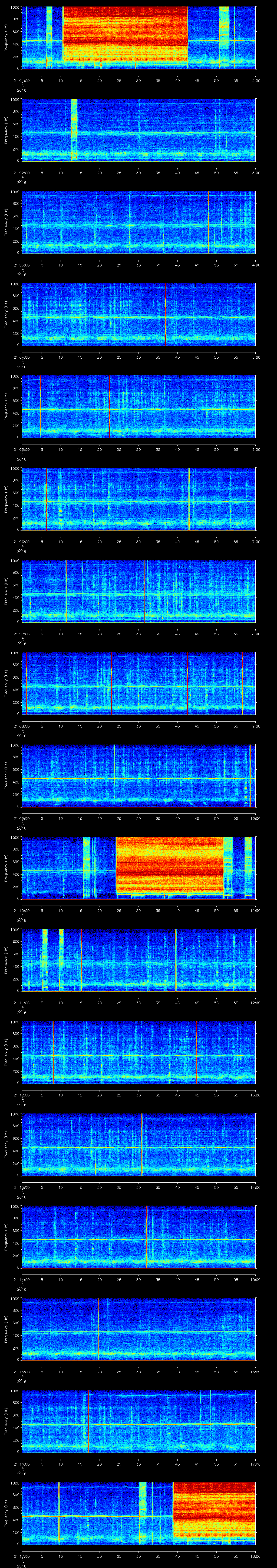
Task: Select the 21:11:00 spectrogram plot
Action: pos(138,960)
